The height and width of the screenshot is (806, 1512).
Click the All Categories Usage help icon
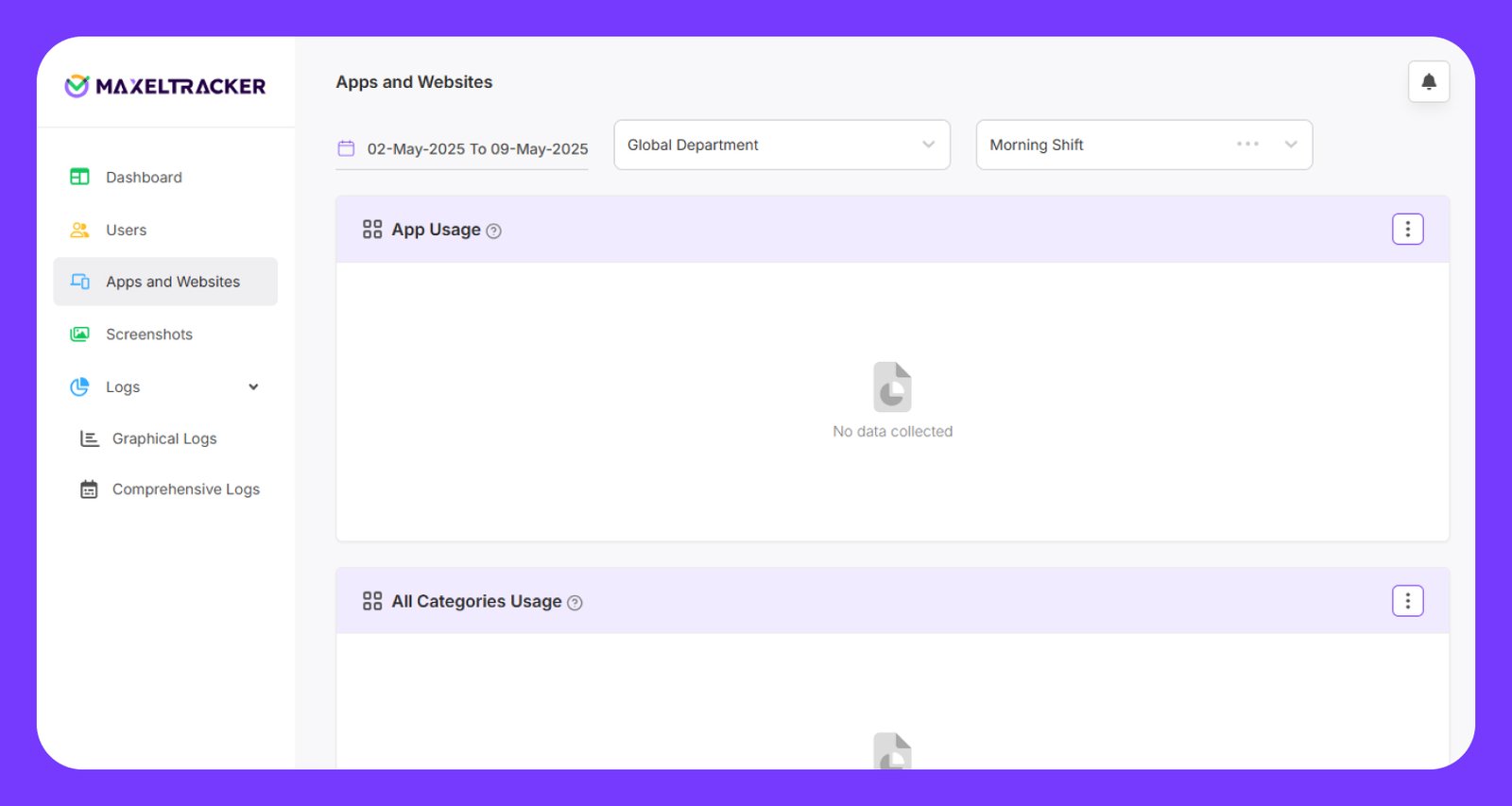click(575, 603)
